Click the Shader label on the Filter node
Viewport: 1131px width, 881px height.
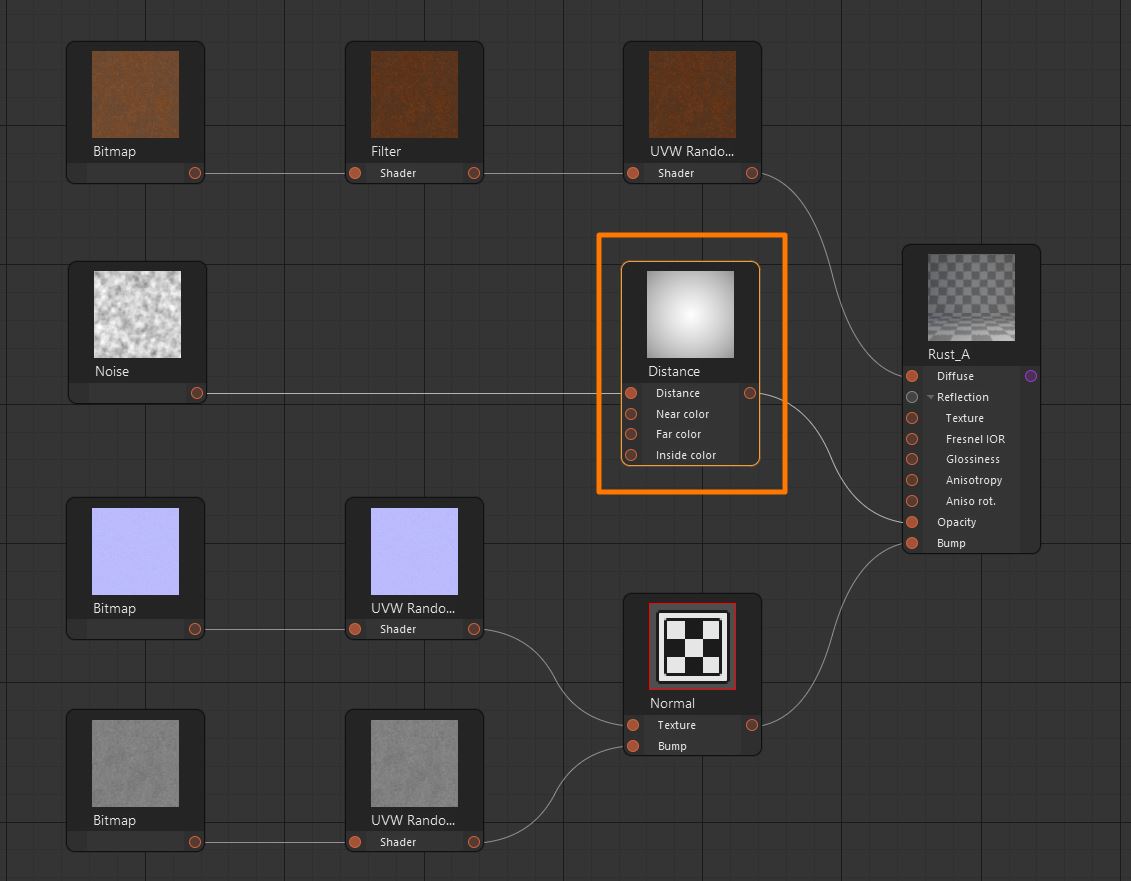(x=398, y=173)
